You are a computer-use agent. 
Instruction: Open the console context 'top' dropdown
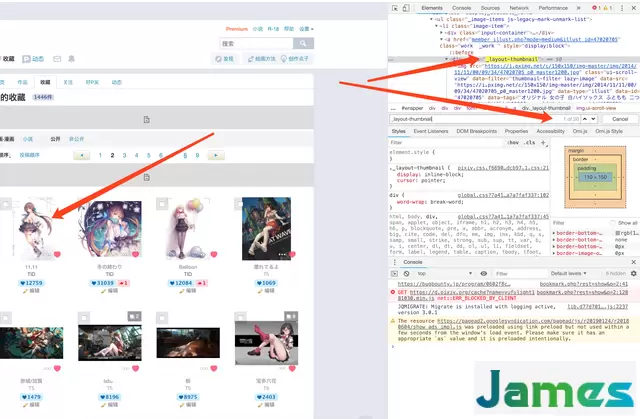tap(445, 273)
